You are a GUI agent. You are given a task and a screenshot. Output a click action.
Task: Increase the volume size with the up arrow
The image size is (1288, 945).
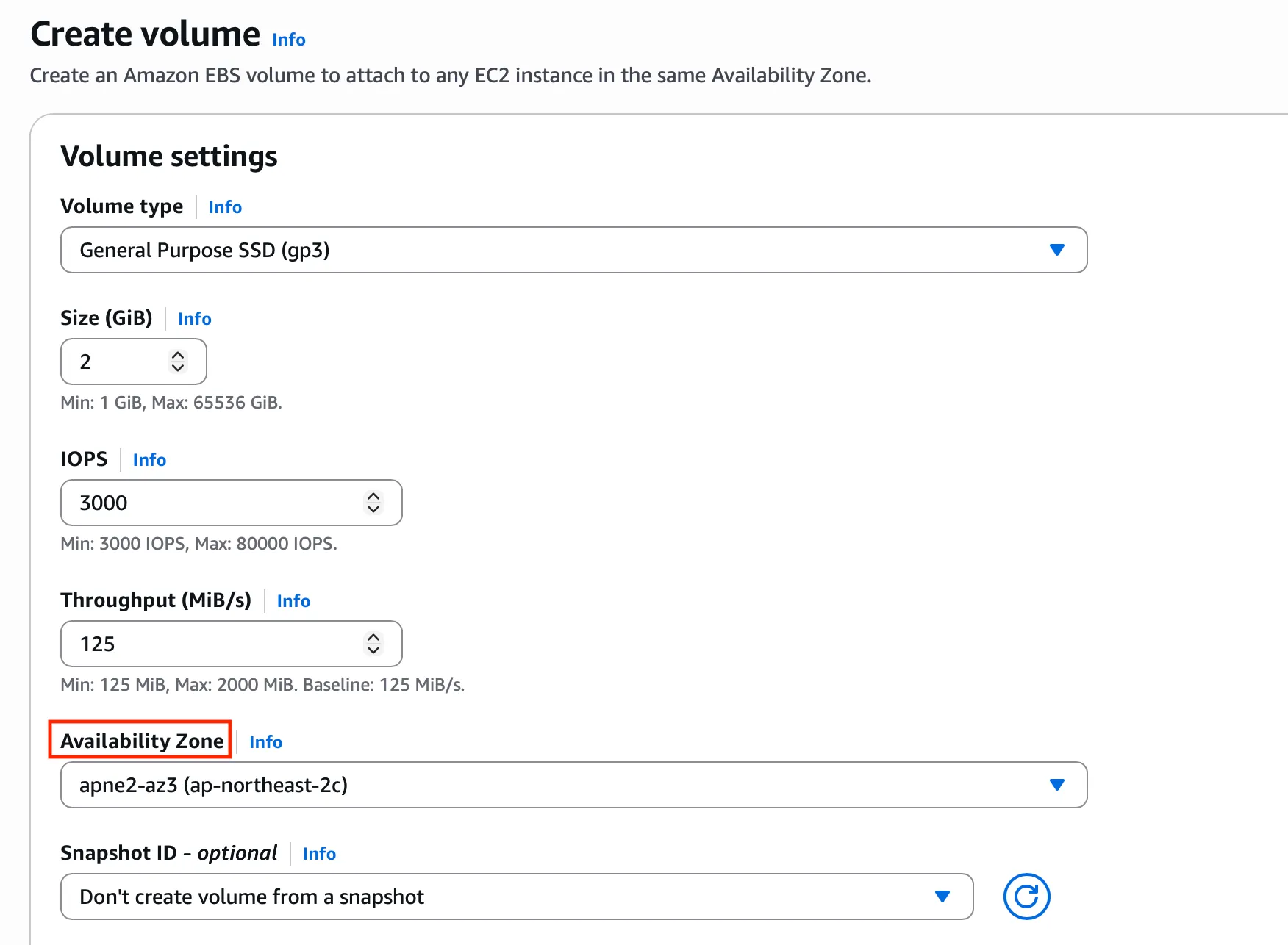point(178,355)
